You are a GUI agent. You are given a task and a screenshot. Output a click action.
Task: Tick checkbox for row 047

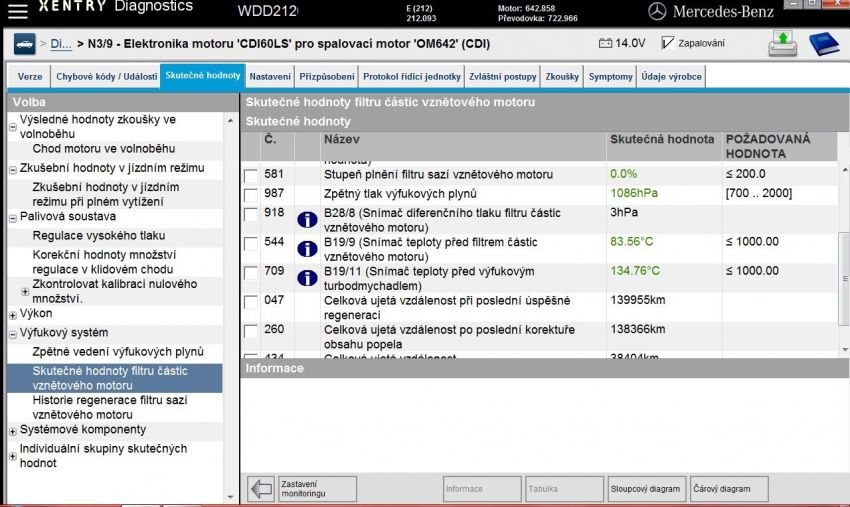pyautogui.click(x=251, y=301)
